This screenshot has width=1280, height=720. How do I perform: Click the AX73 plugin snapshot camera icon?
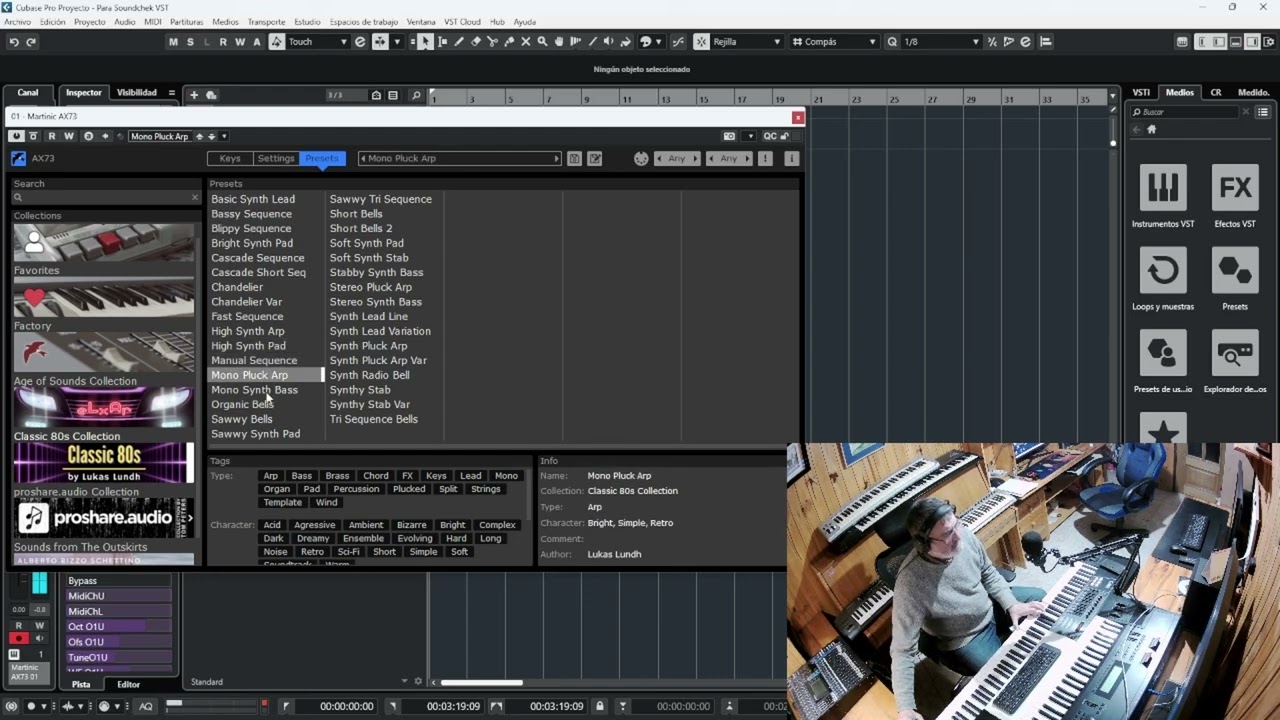[729, 136]
